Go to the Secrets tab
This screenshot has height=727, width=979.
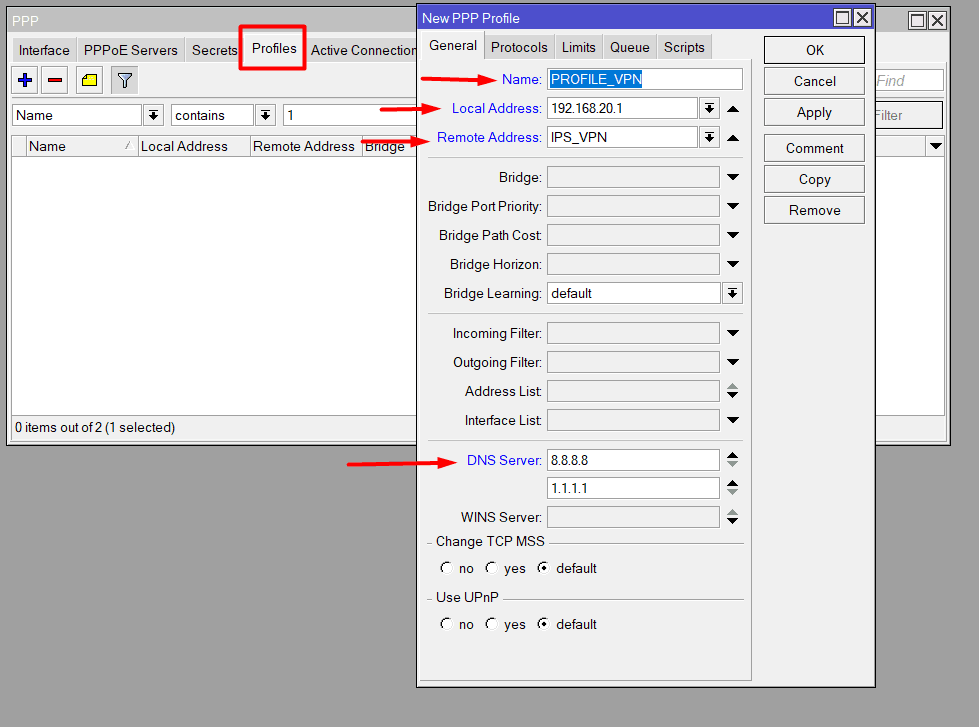coord(214,49)
